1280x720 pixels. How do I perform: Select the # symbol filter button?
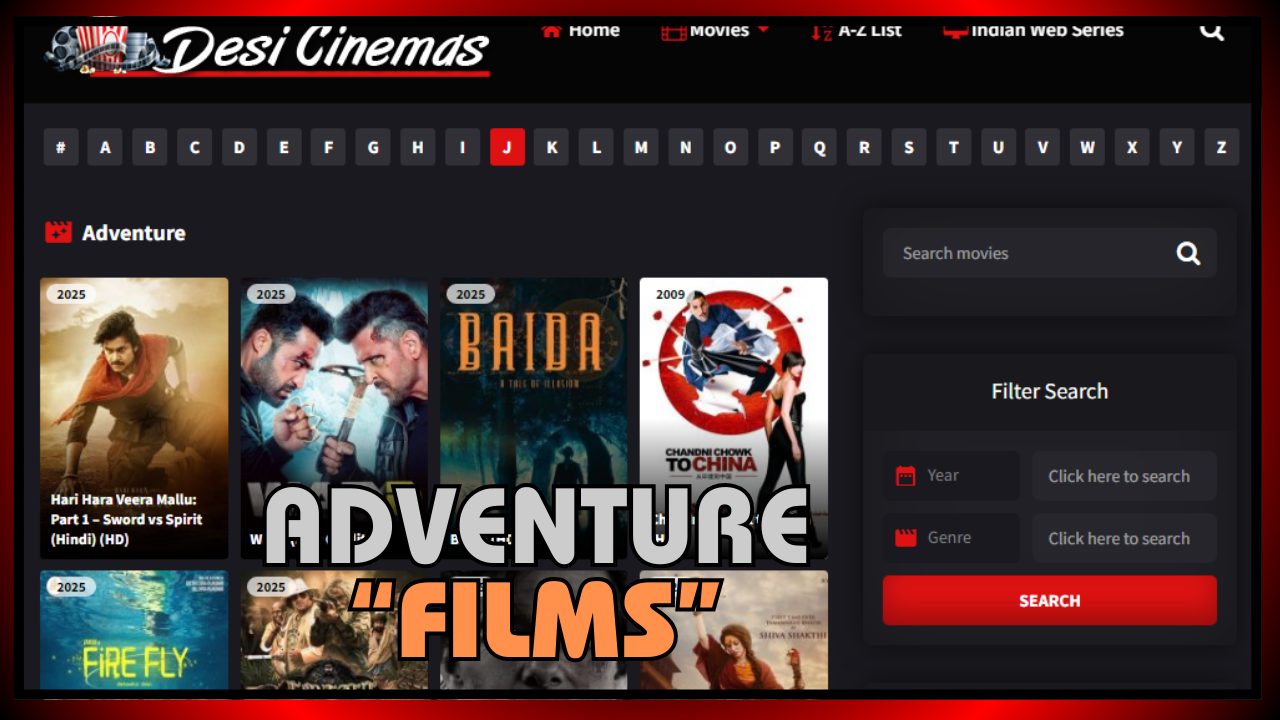(x=61, y=148)
